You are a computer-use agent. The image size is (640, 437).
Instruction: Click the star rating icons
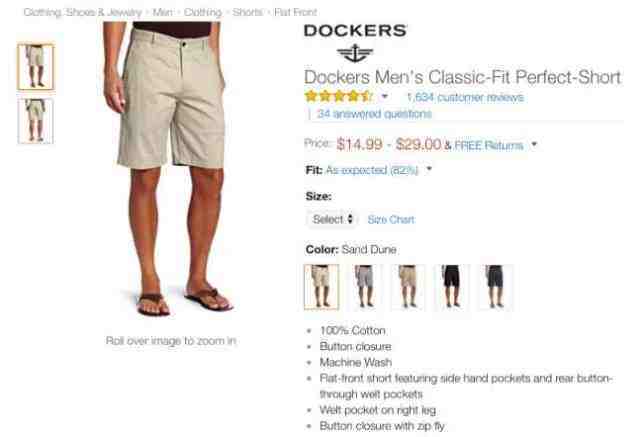pos(338,97)
